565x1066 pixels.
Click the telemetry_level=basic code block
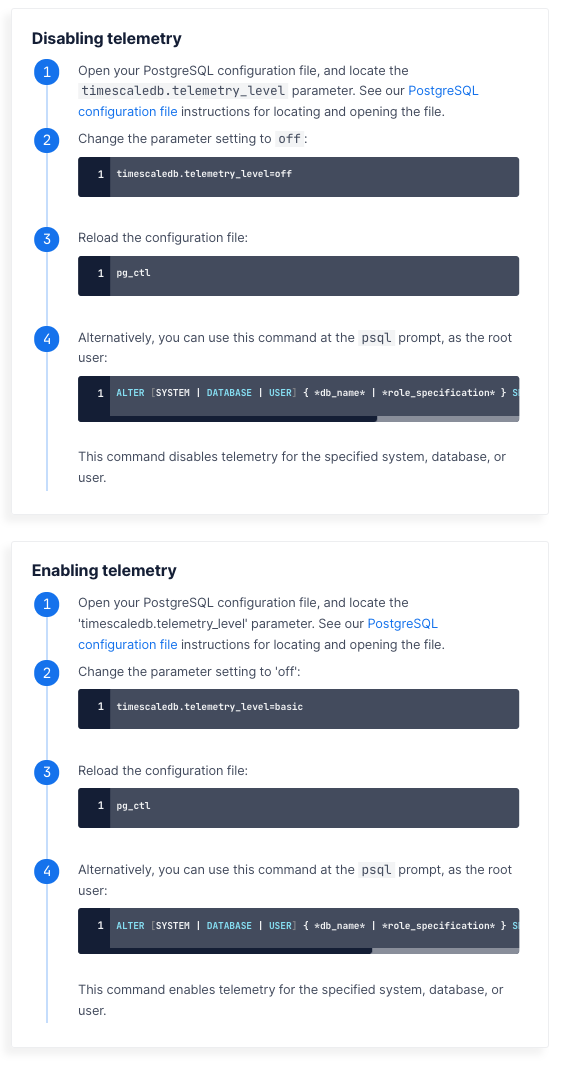(298, 709)
